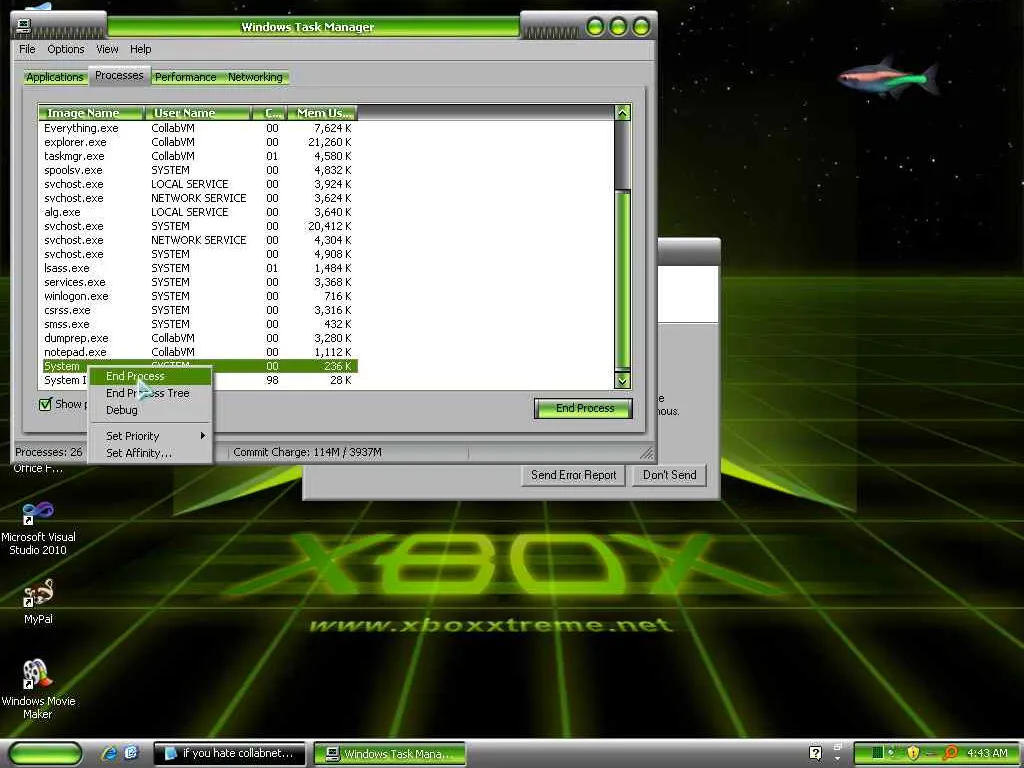
Task: Click the language bar help question-mark icon
Action: tap(815, 753)
